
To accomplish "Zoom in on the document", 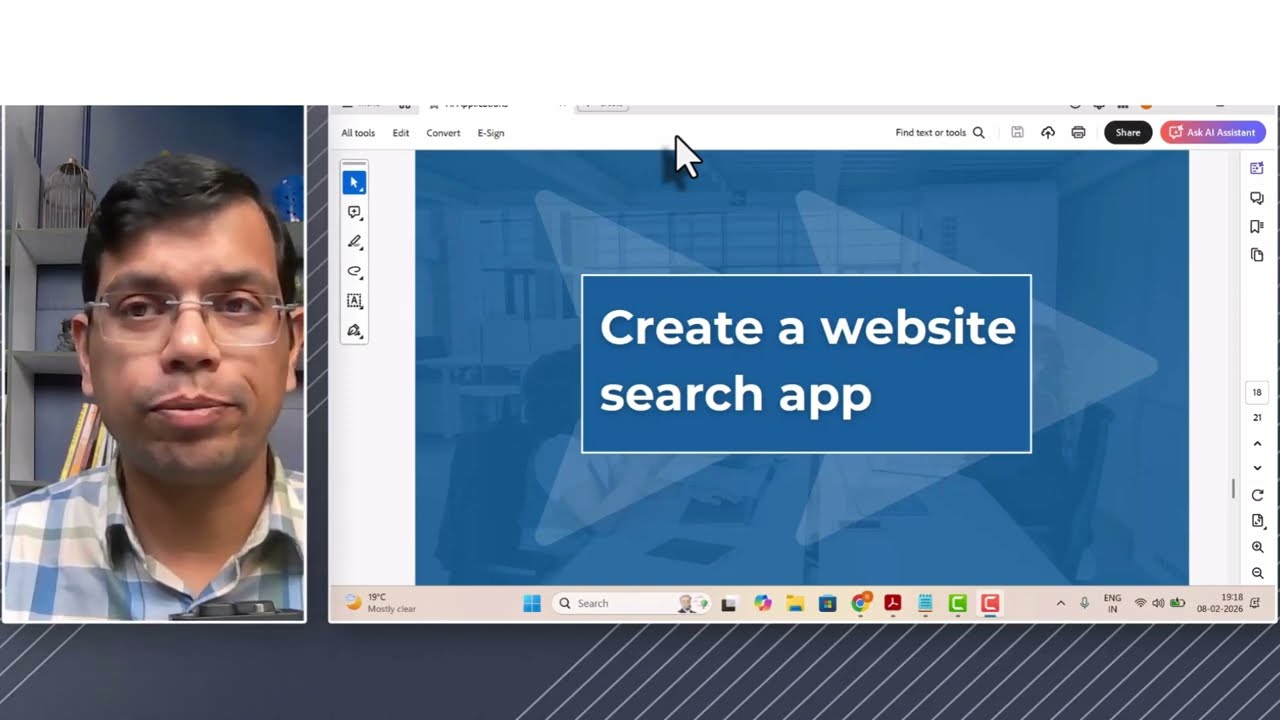I will click(1257, 547).
